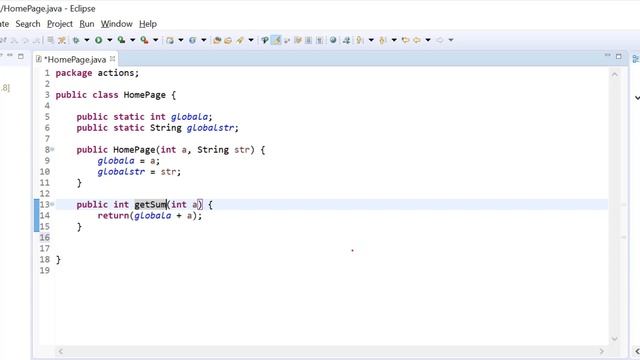This screenshot has height=360, width=640.
Task: Click the editor vertical scrollbar up arrow
Action: [x=615, y=75]
